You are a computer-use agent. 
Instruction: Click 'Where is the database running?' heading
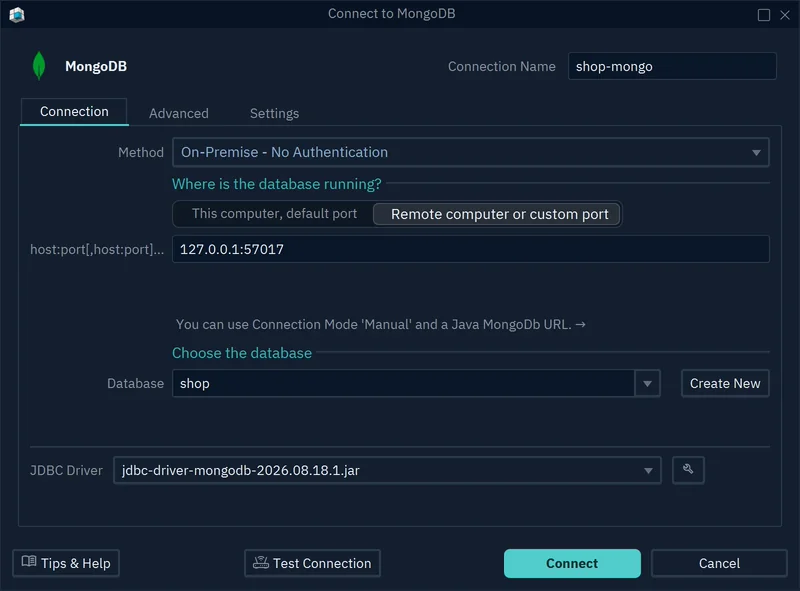[277, 184]
